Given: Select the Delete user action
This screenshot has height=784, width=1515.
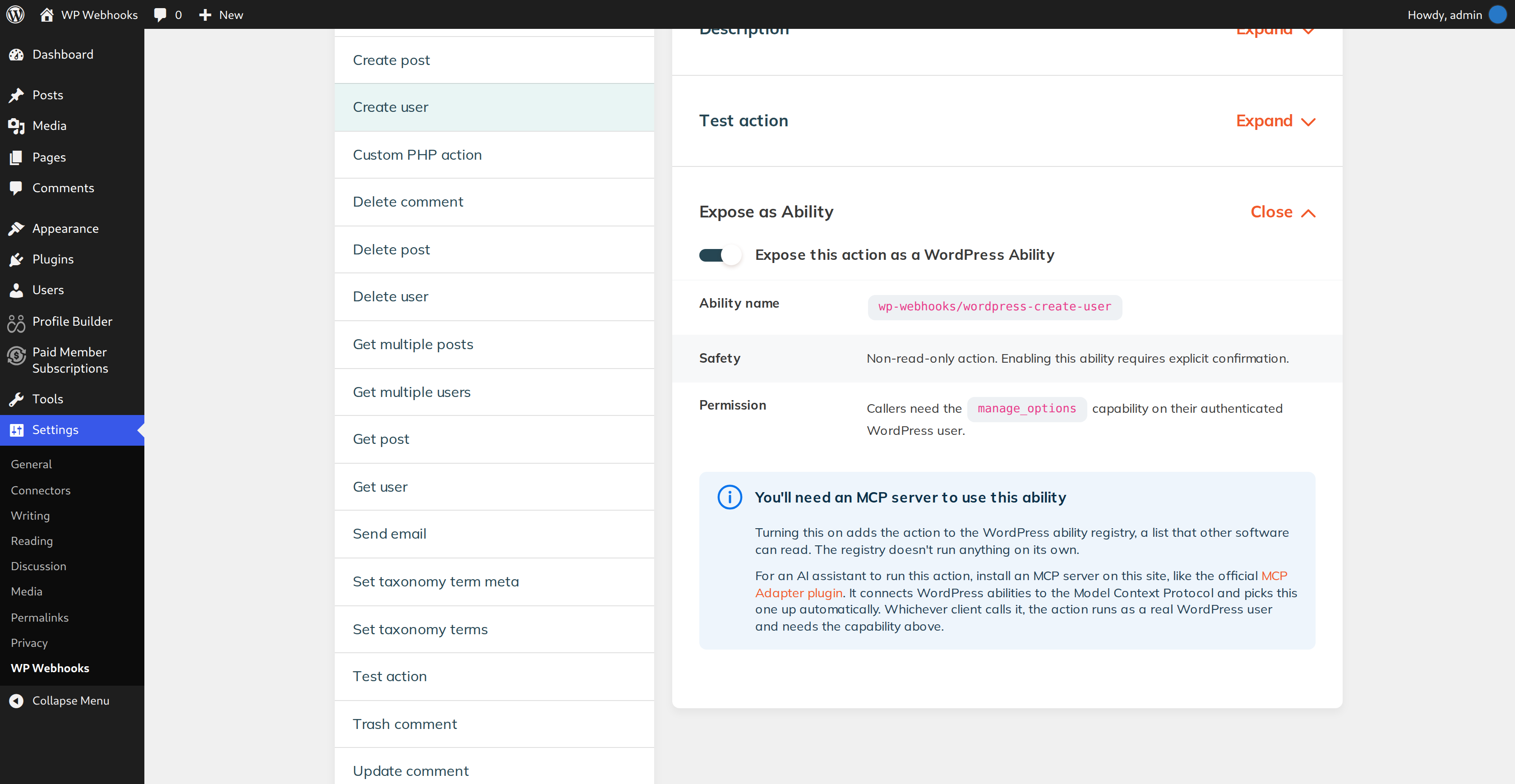Looking at the screenshot, I should pyautogui.click(x=494, y=296).
